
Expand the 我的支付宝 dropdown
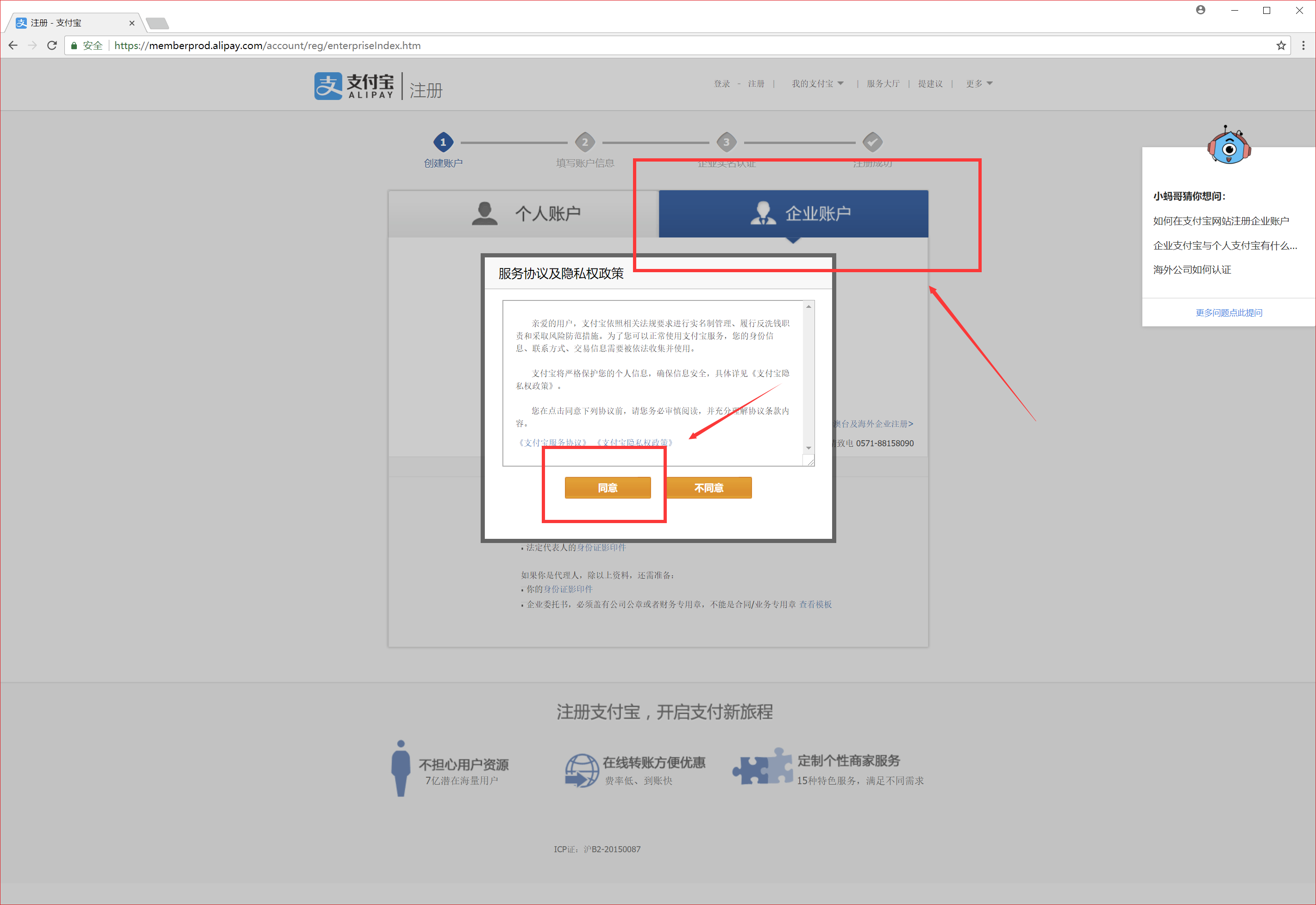point(817,83)
